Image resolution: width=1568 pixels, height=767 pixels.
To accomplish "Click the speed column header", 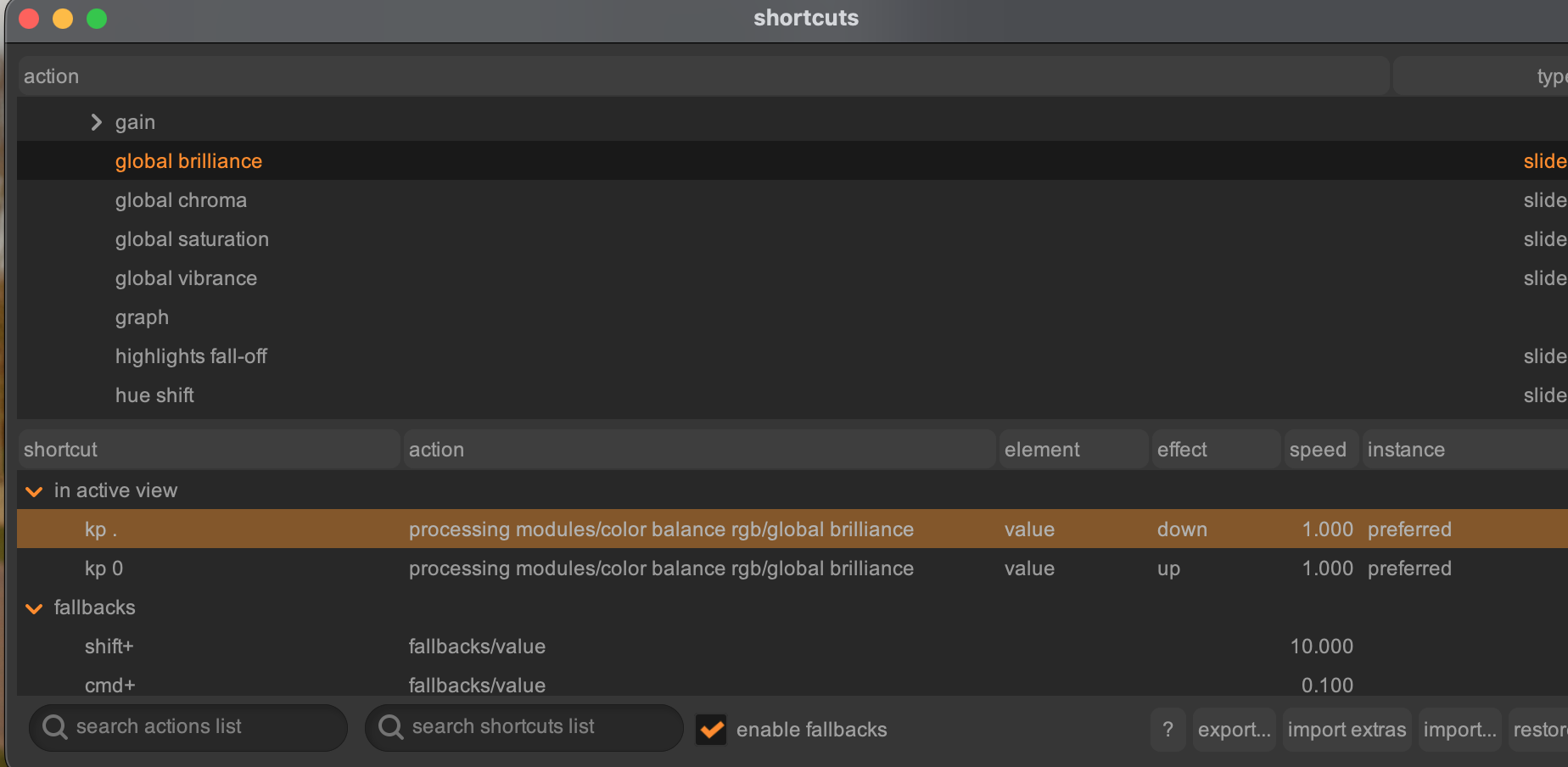I will (x=1316, y=449).
